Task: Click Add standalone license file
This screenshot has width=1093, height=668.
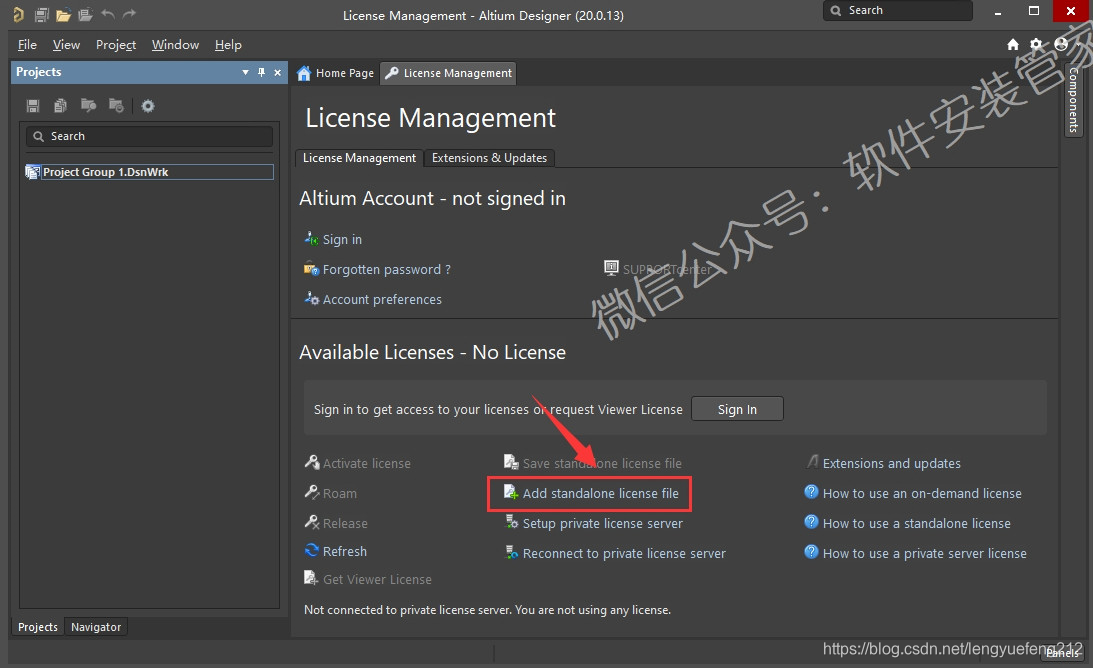Action: [600, 493]
